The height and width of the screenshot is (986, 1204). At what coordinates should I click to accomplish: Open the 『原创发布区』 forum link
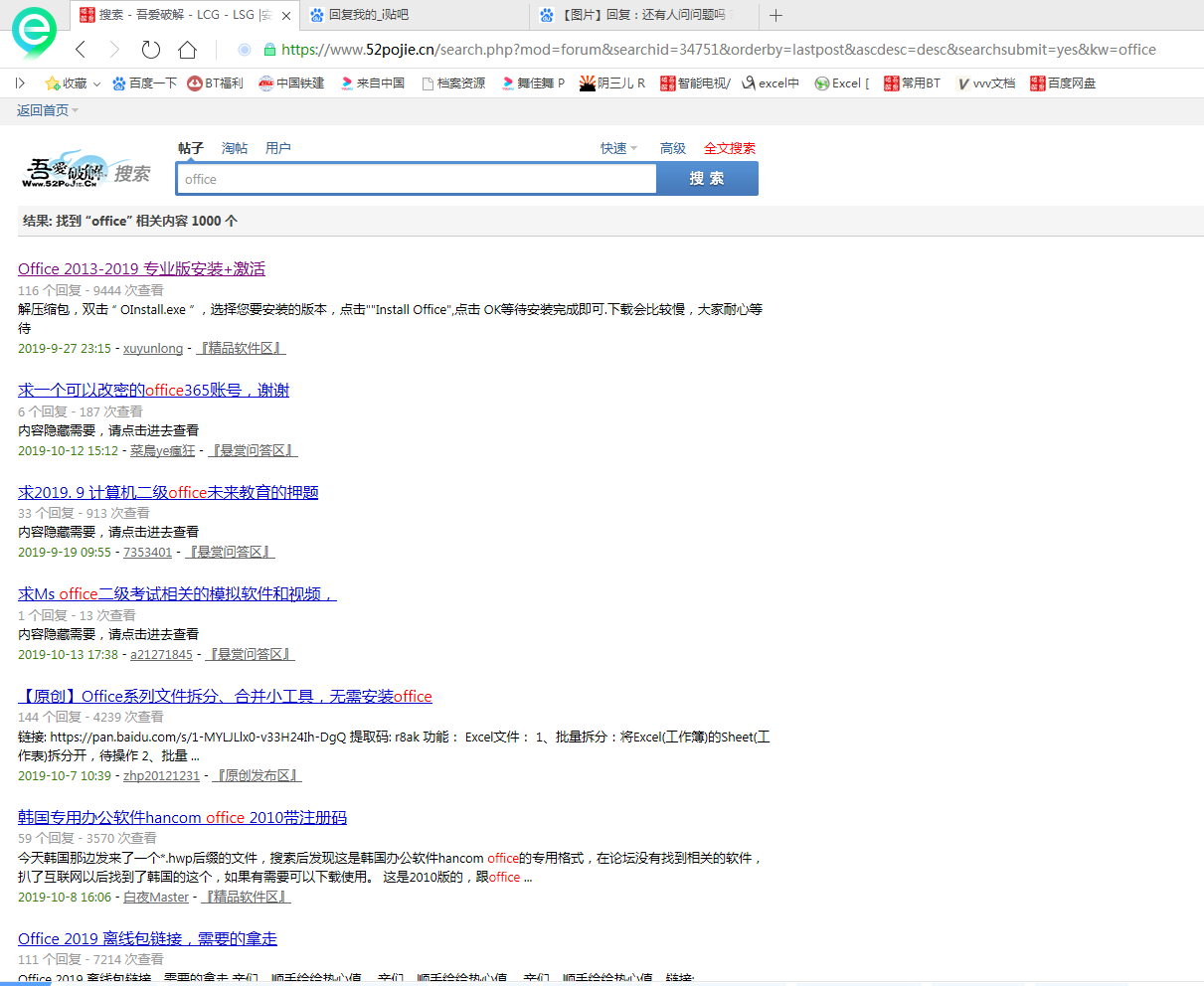click(x=257, y=776)
